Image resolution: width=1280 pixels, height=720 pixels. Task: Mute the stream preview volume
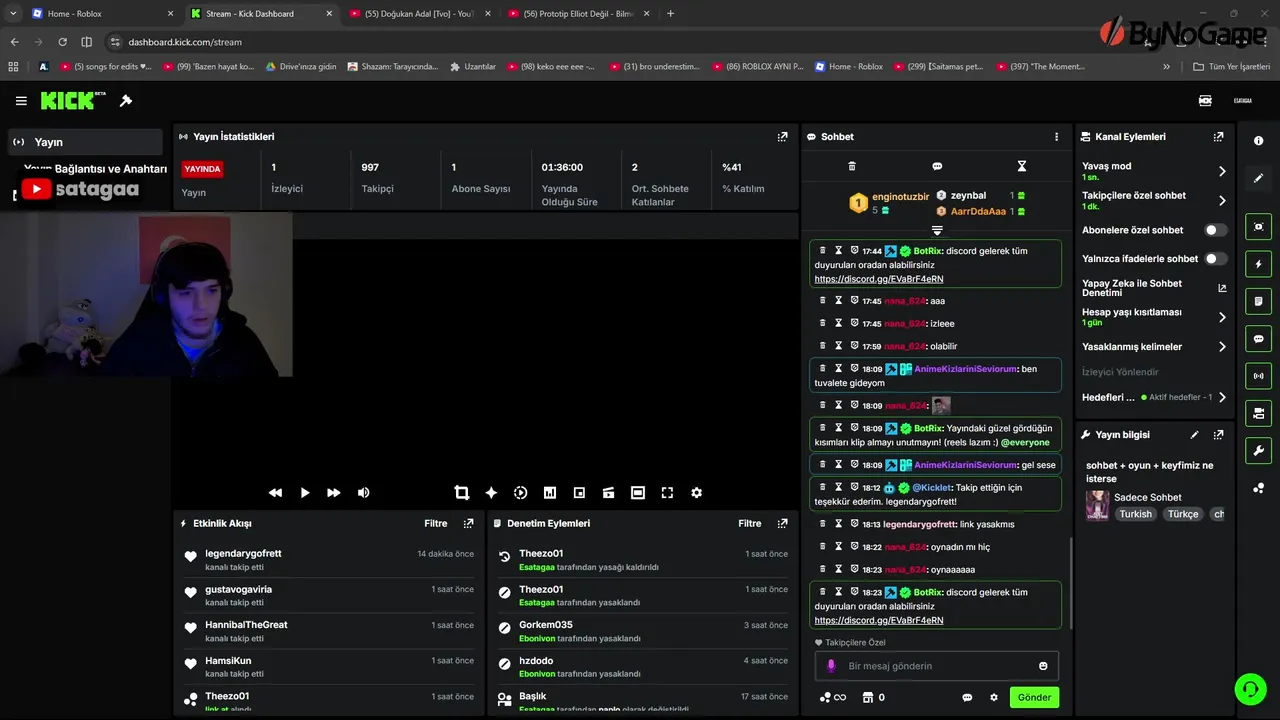pyautogui.click(x=364, y=493)
